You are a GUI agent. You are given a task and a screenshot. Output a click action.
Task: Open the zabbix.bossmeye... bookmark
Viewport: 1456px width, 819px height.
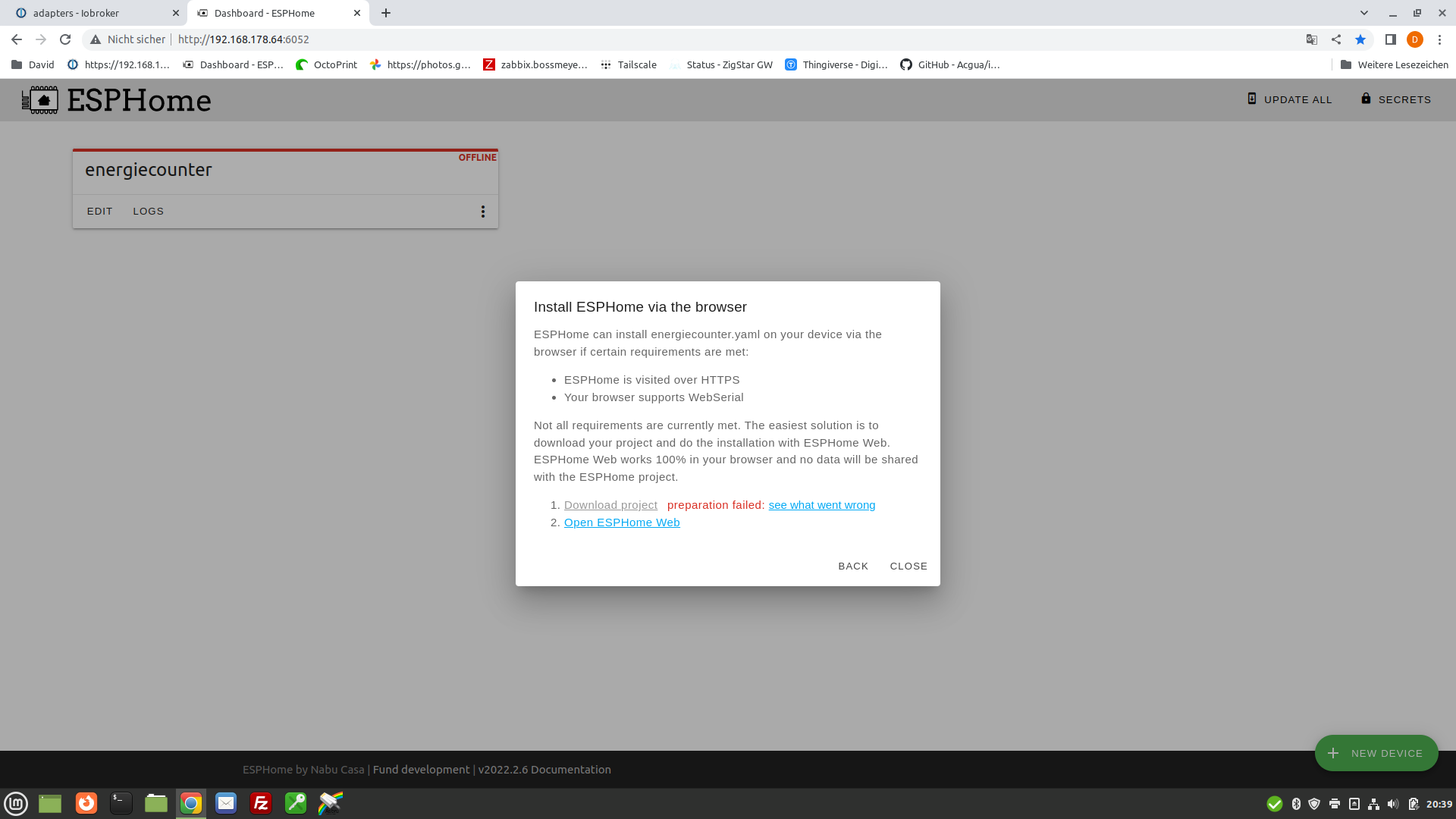(535, 64)
